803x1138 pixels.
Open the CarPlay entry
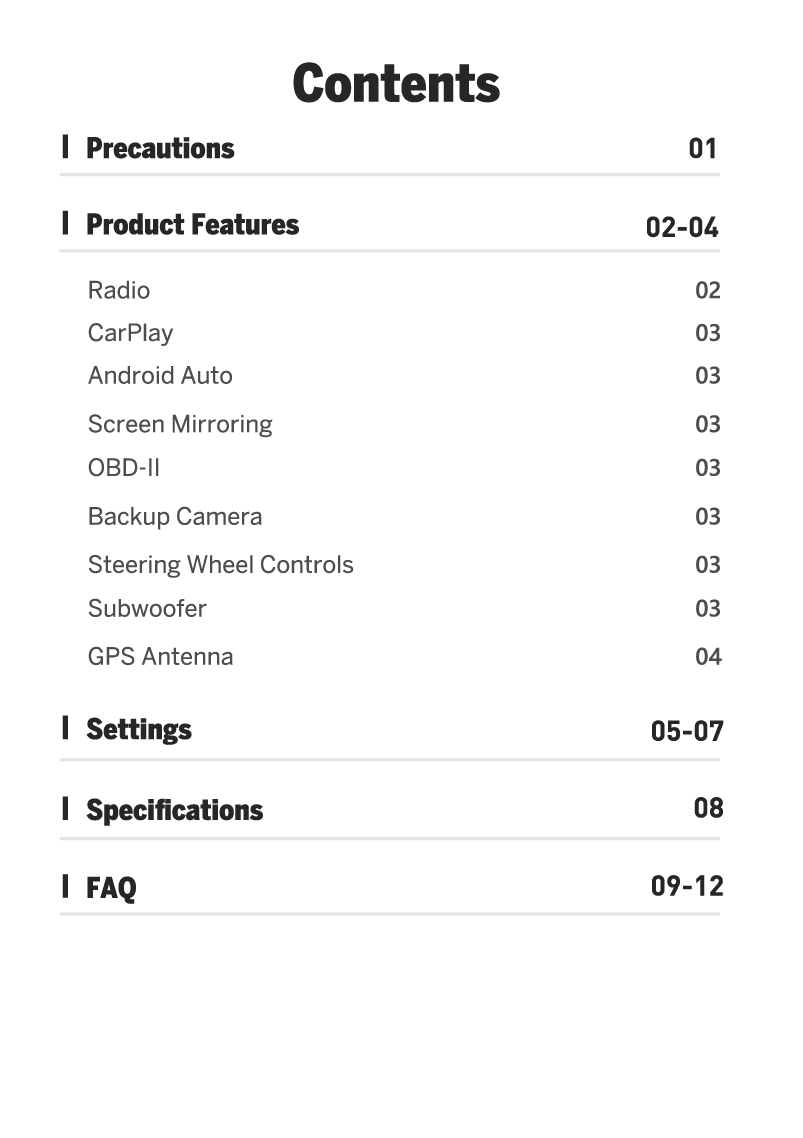[130, 333]
